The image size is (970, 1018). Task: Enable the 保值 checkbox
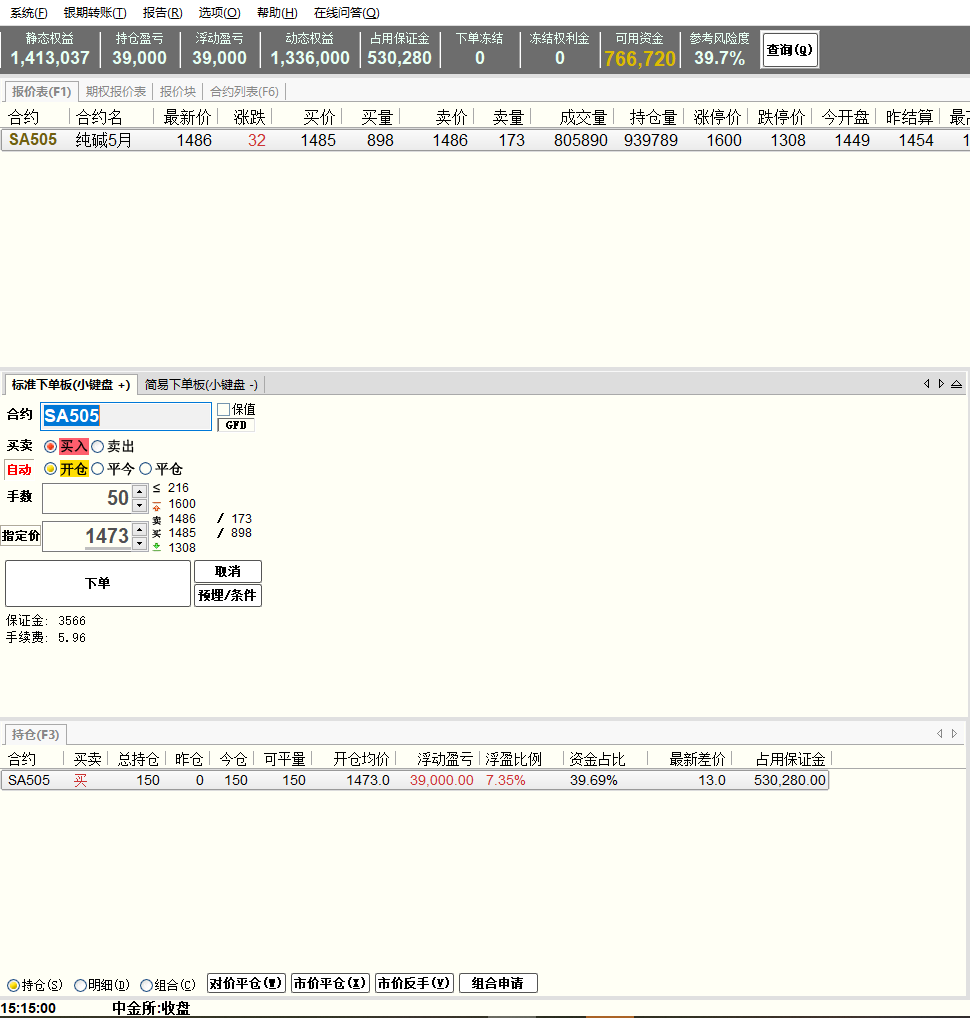[224, 410]
